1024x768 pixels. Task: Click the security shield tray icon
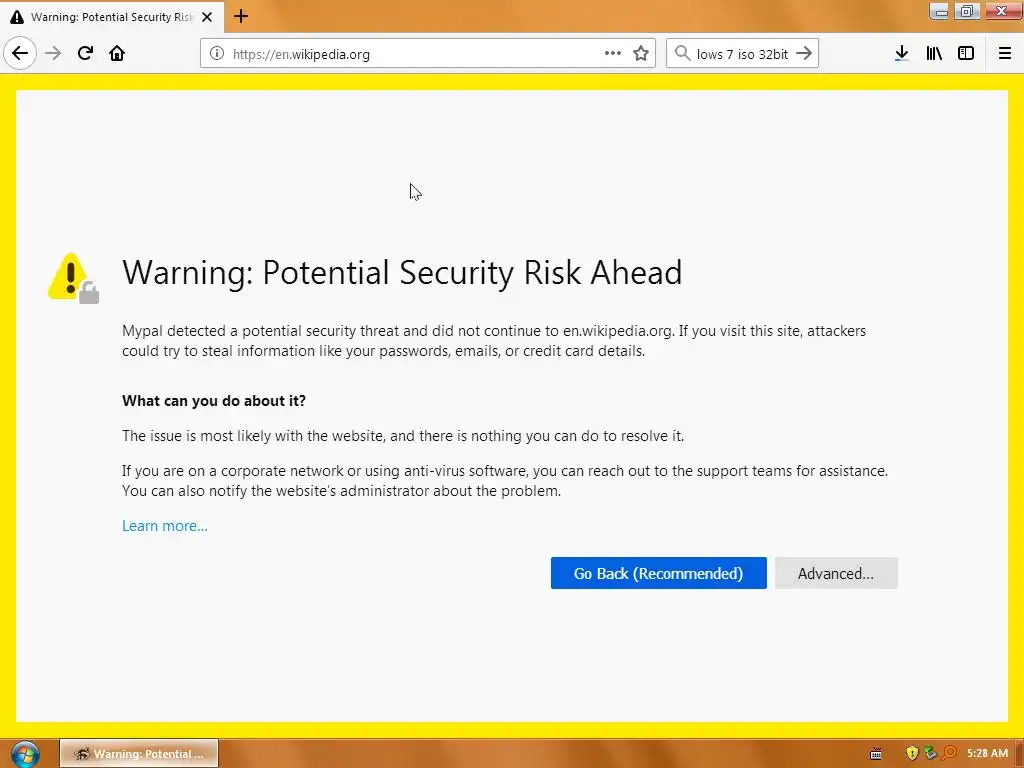[x=912, y=753]
